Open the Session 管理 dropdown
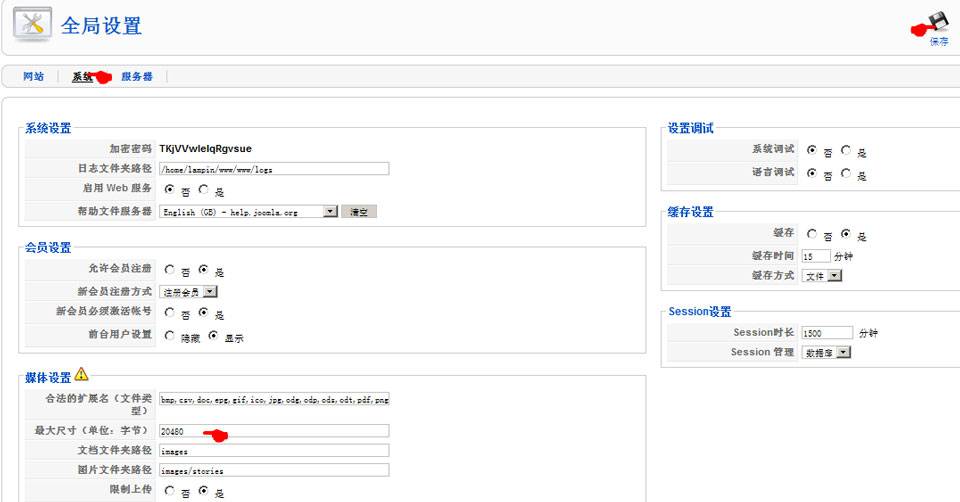The width and height of the screenshot is (960, 502). coord(844,352)
